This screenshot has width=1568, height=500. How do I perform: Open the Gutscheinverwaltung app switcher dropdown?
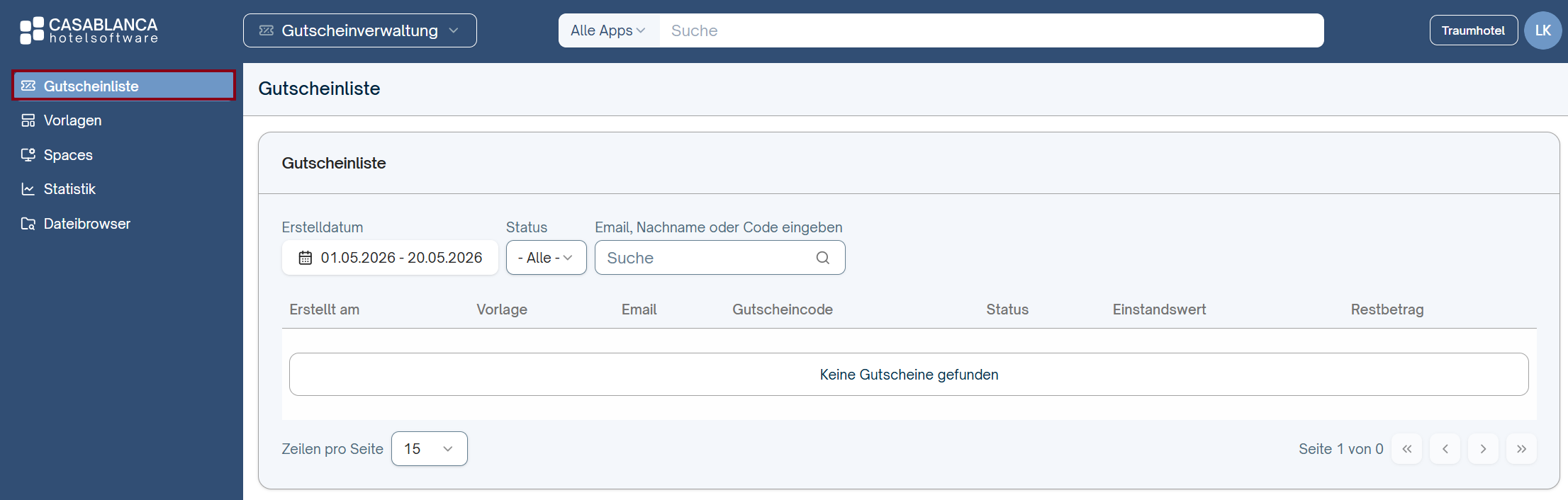(x=359, y=30)
